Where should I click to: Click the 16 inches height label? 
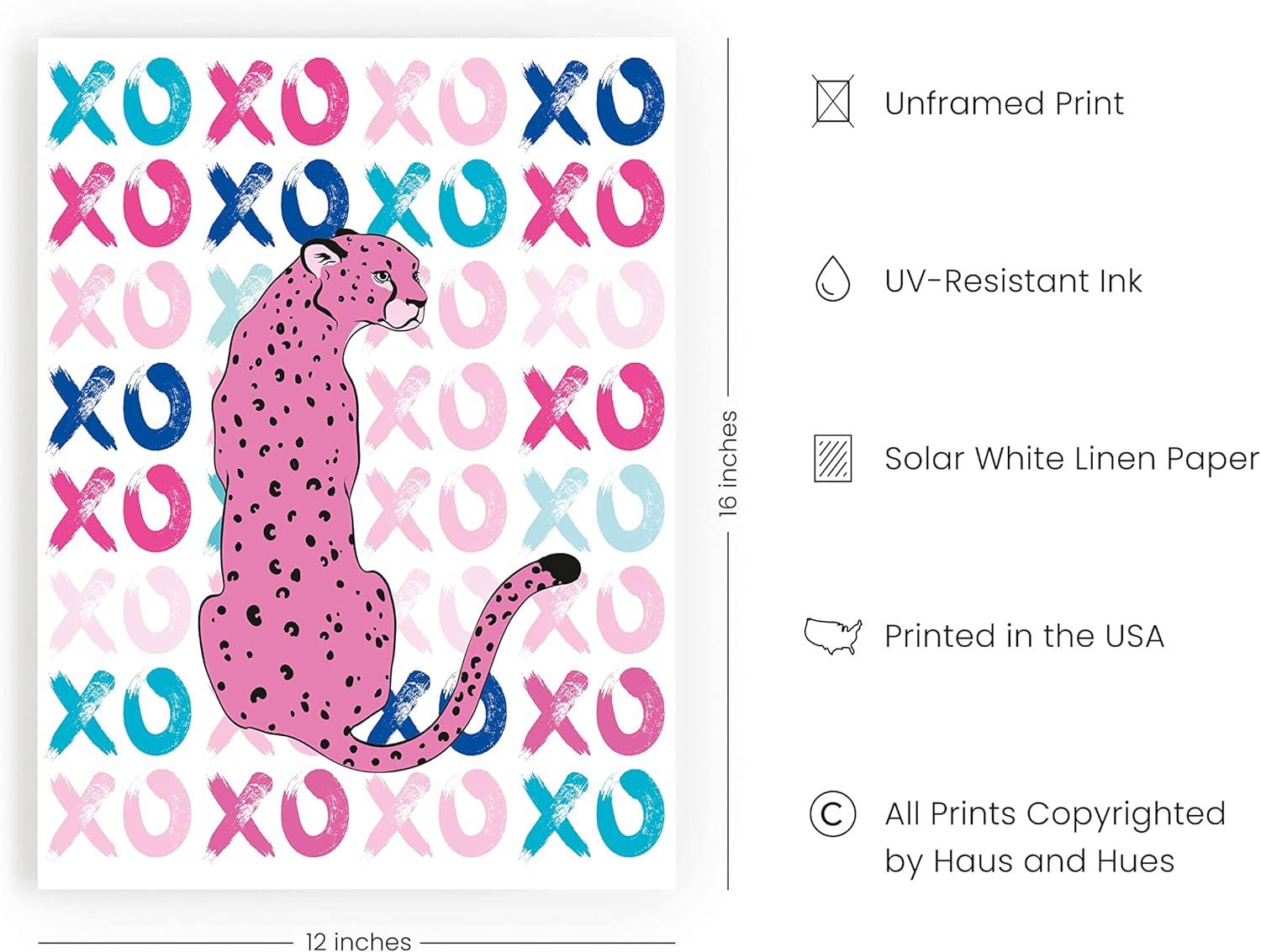click(x=728, y=464)
